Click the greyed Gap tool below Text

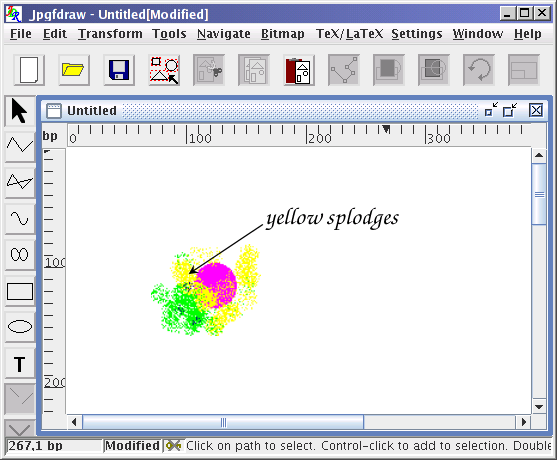click(20, 398)
